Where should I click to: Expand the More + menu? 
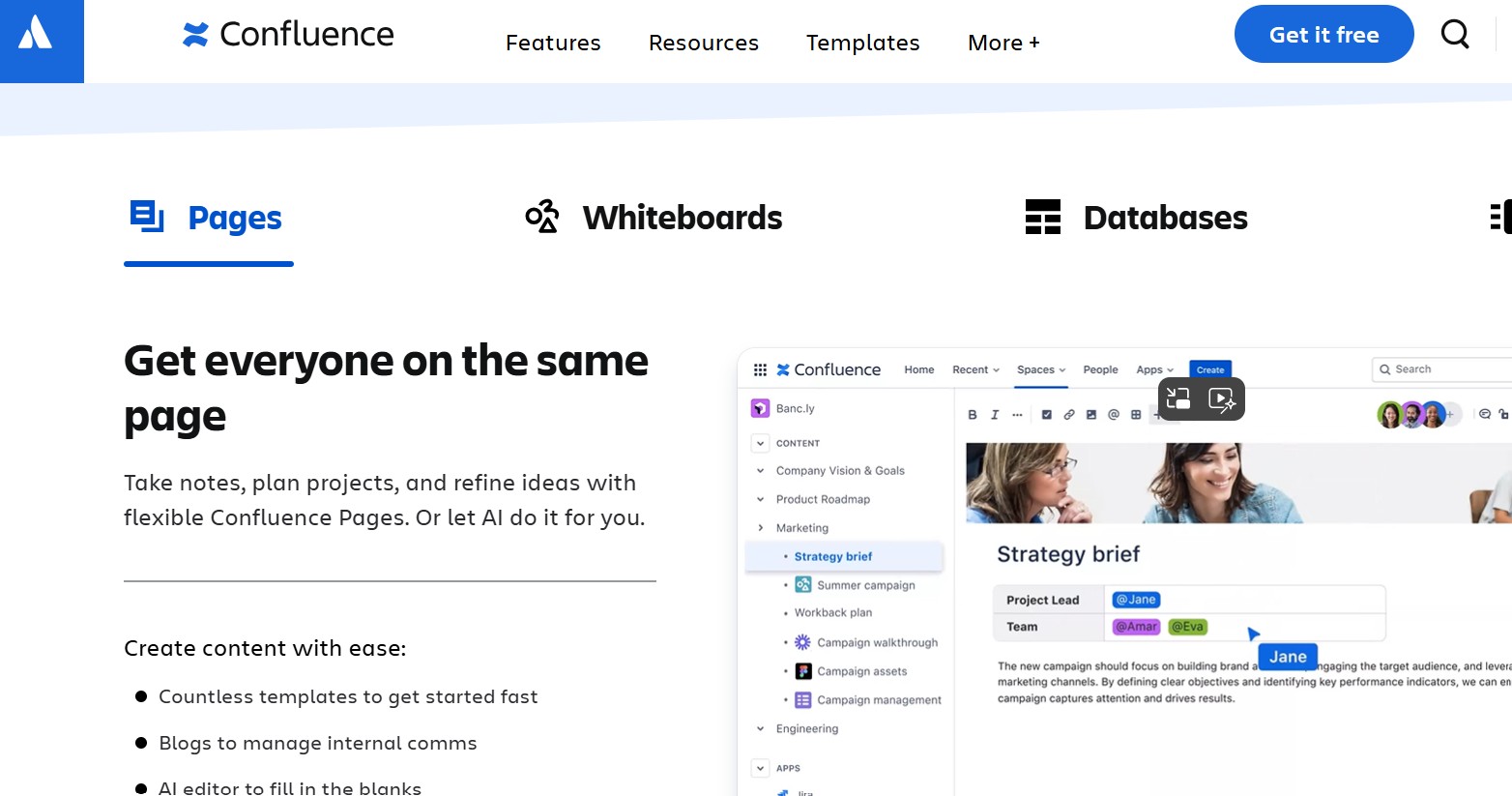point(1003,43)
